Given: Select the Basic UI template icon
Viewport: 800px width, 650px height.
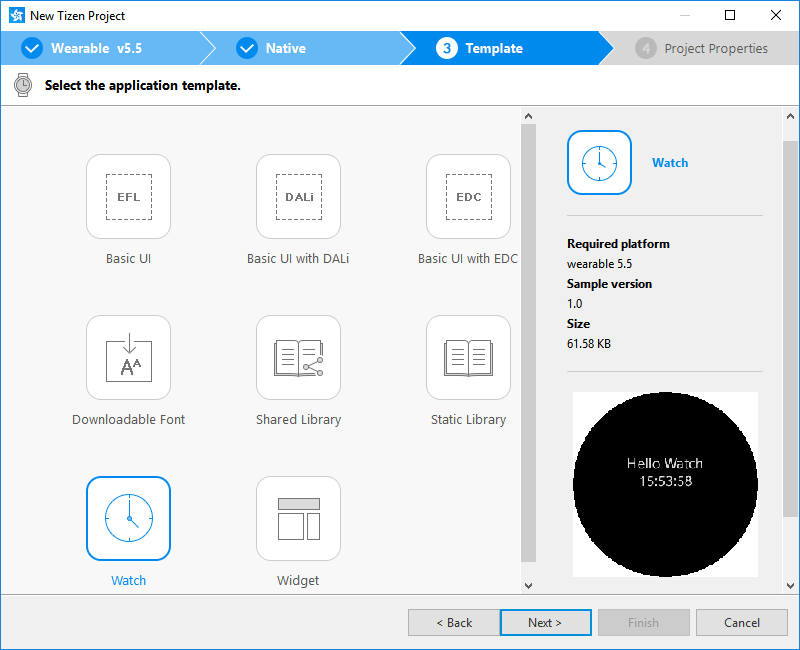Looking at the screenshot, I should [x=128, y=196].
